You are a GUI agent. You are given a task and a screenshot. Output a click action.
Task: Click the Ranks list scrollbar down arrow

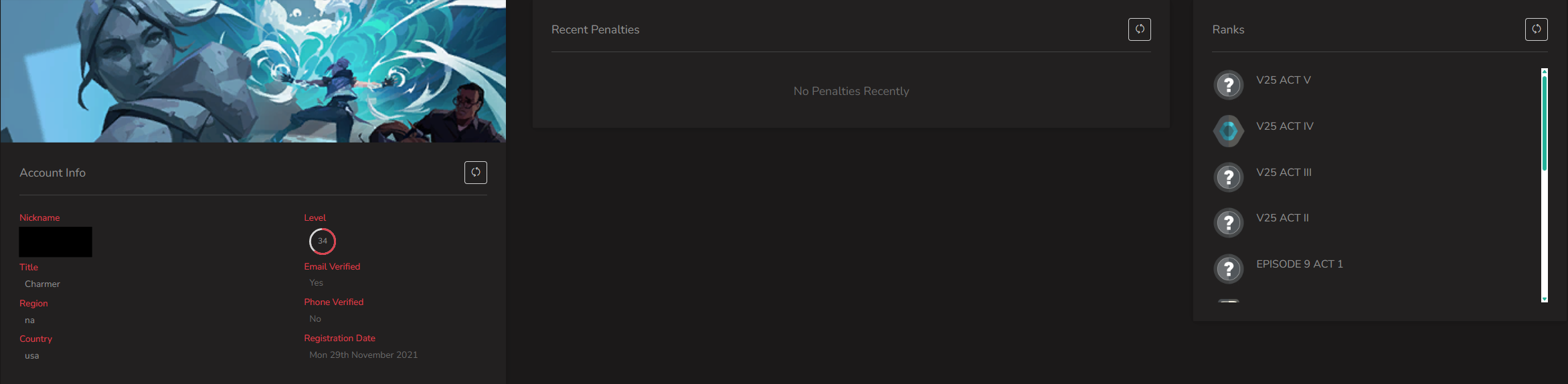(1545, 299)
